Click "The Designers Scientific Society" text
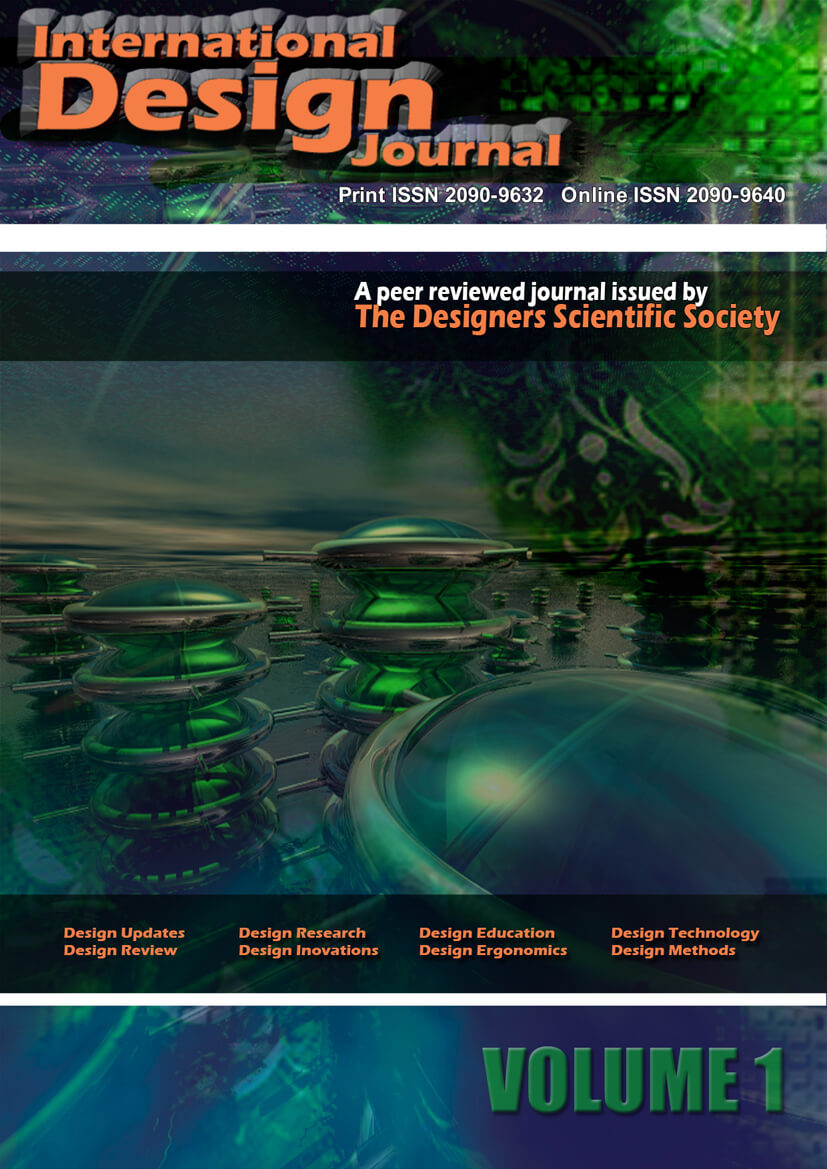 click(x=567, y=318)
